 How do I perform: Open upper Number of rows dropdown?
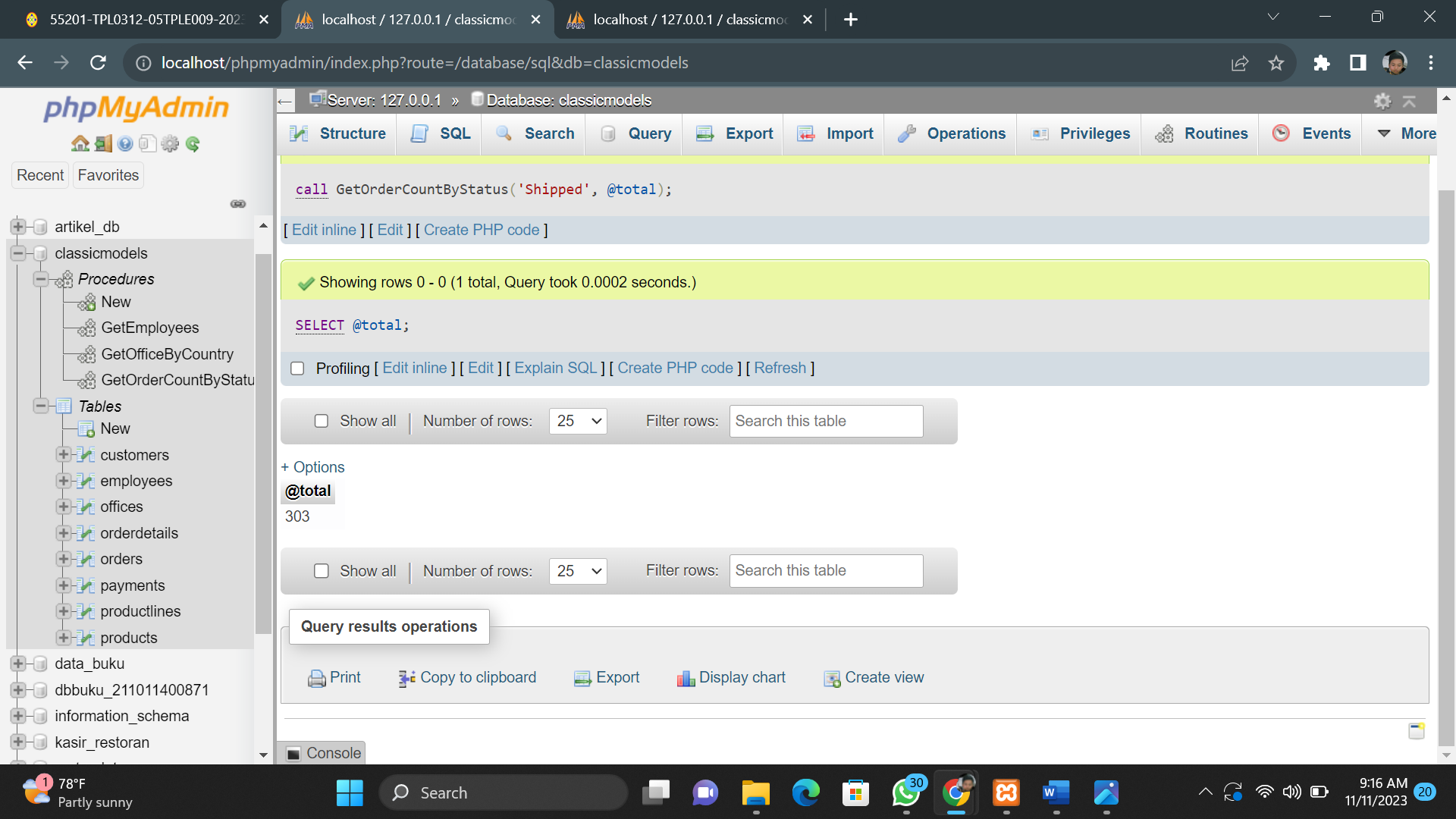click(x=579, y=421)
